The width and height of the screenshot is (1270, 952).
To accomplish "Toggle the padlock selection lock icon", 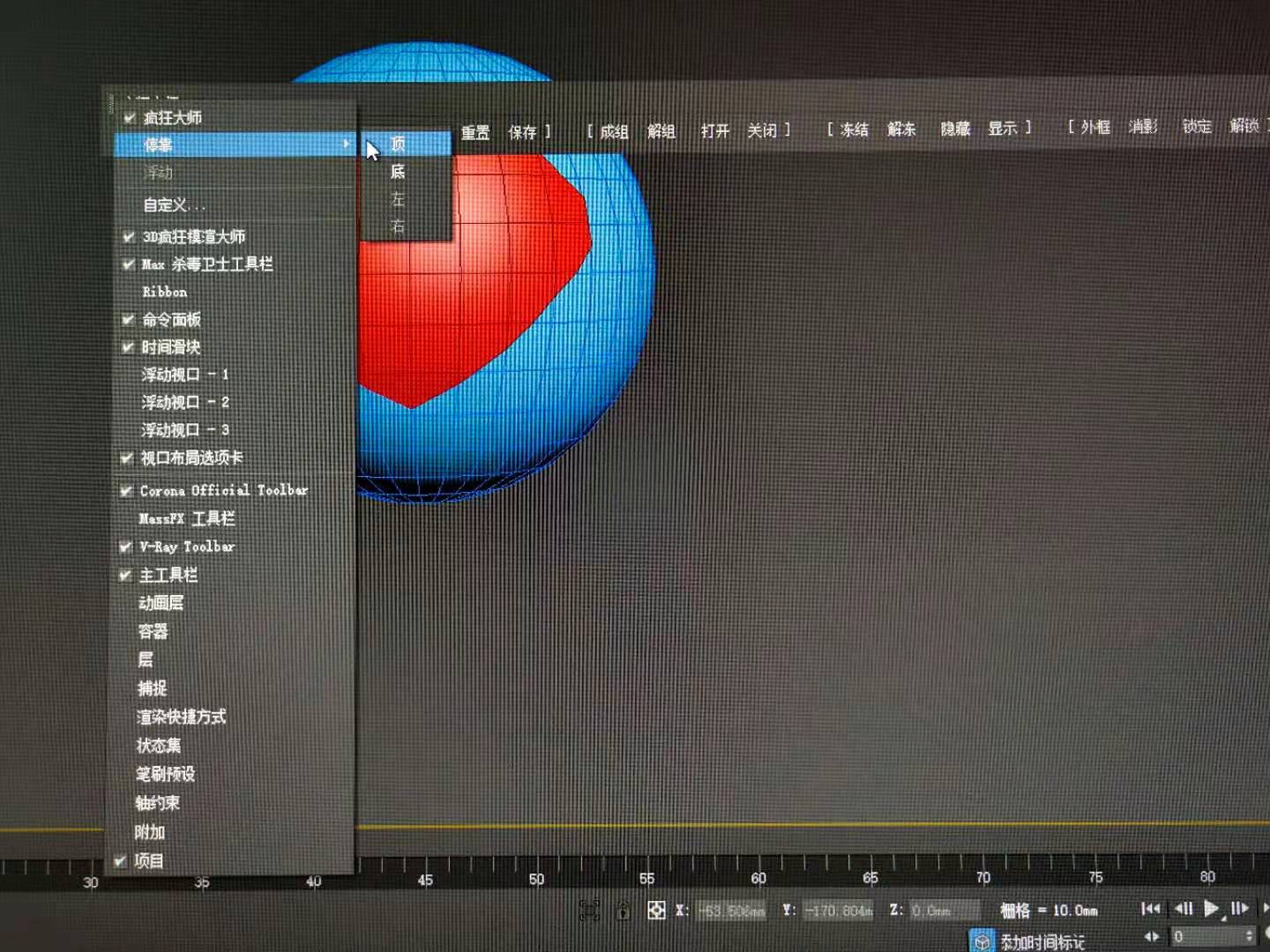I will 622,911.
